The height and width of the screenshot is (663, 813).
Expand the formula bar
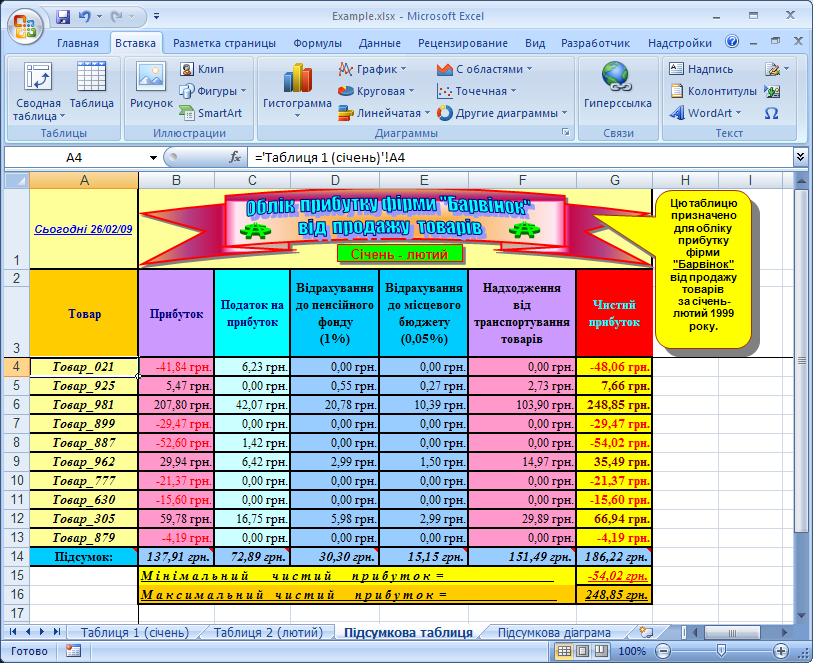800,157
